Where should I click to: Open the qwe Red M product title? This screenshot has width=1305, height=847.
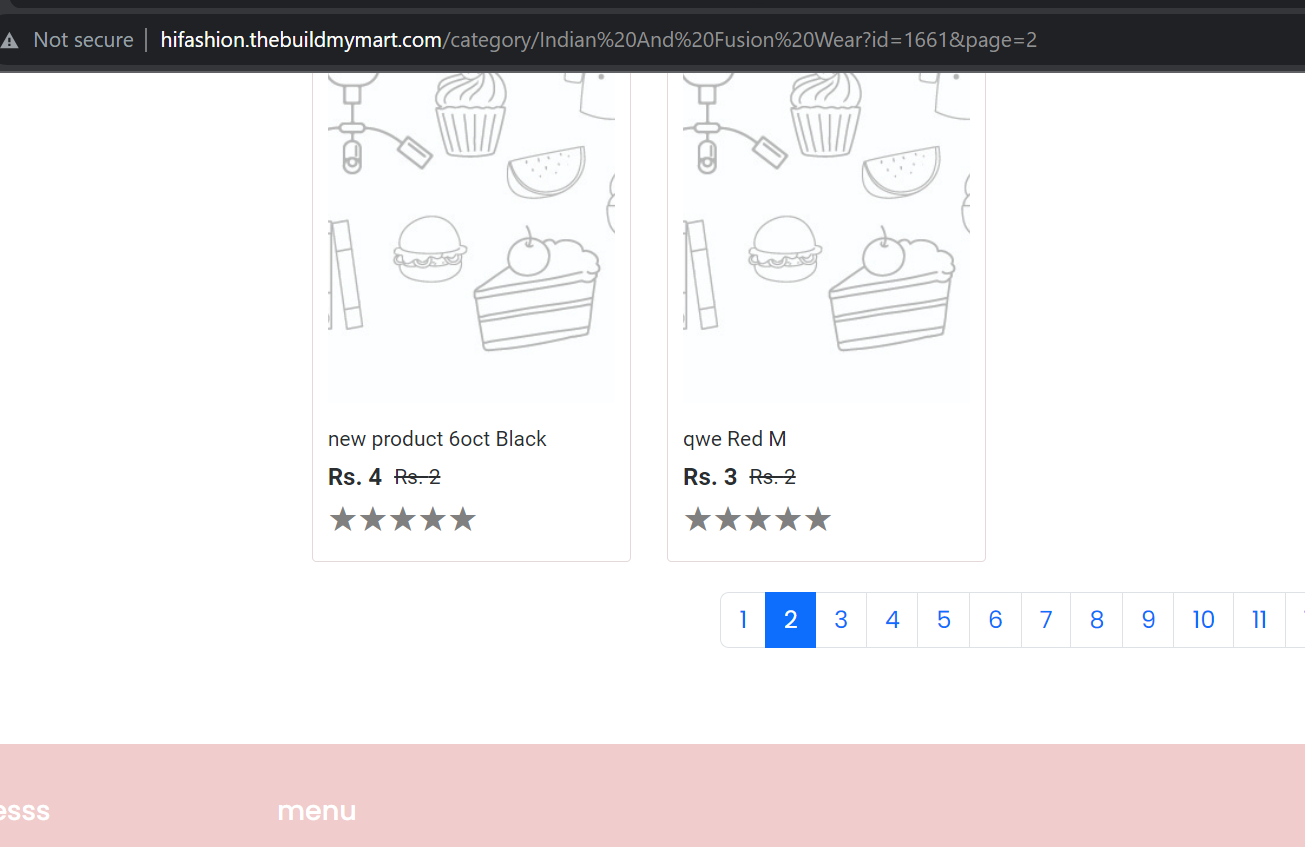735,439
